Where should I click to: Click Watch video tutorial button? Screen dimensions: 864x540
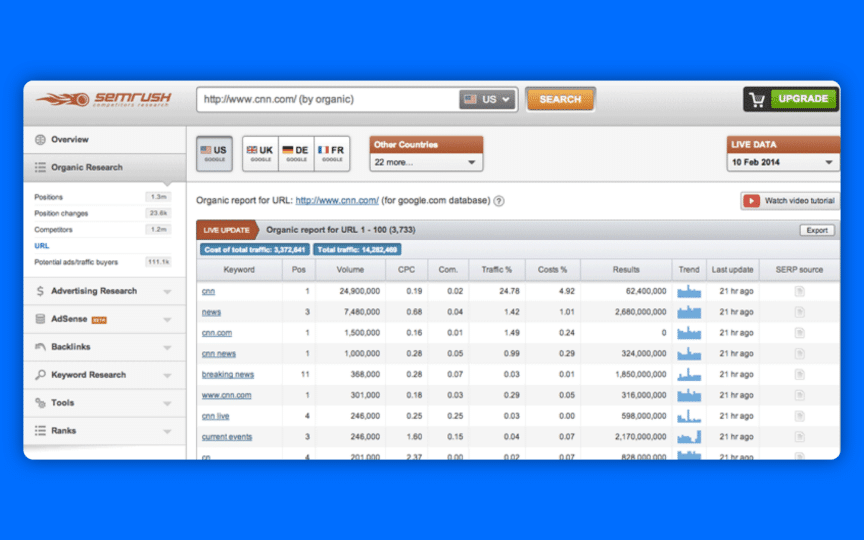tap(790, 201)
